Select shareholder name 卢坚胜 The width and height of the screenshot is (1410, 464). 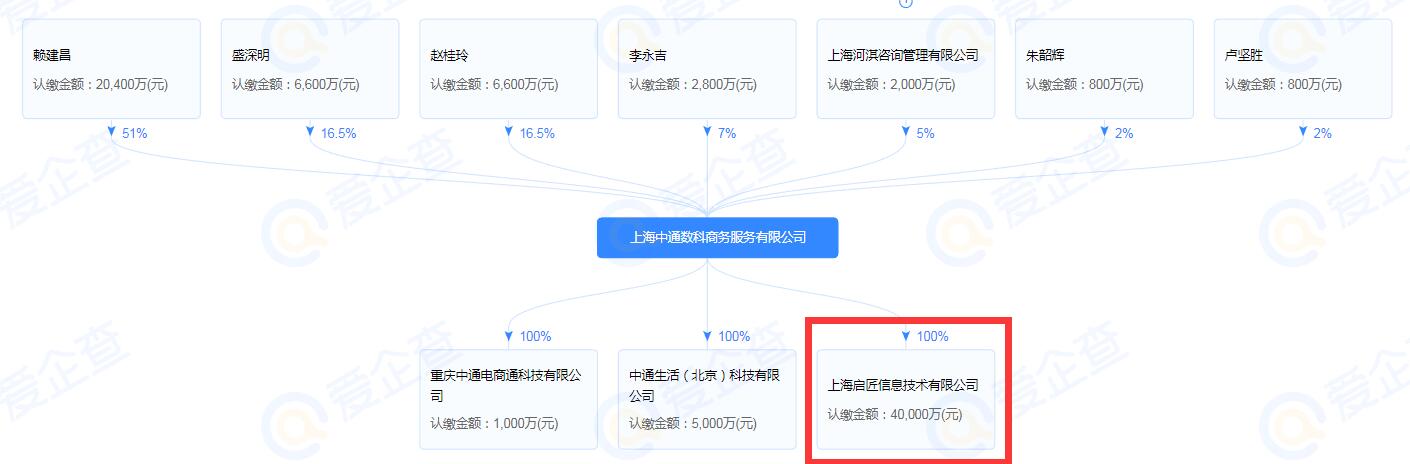coord(1243,55)
